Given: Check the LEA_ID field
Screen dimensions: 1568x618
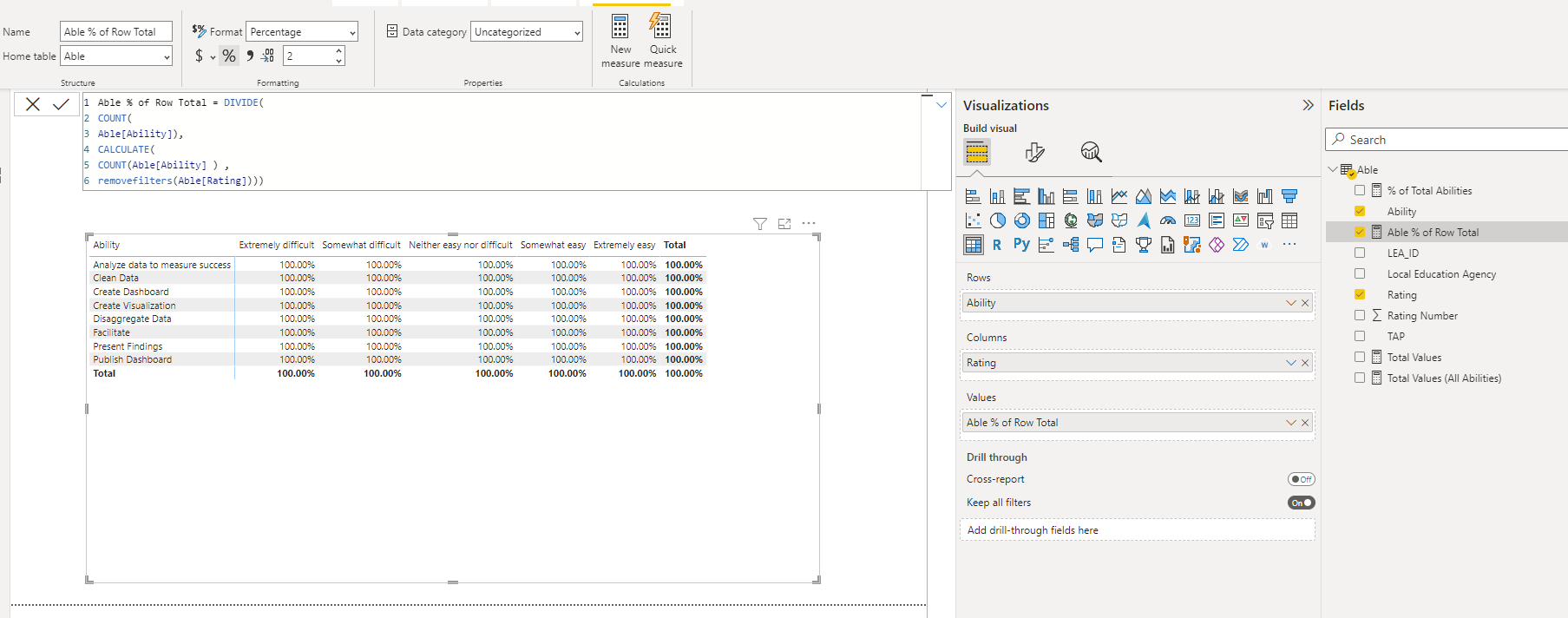Looking at the screenshot, I should [1360, 253].
